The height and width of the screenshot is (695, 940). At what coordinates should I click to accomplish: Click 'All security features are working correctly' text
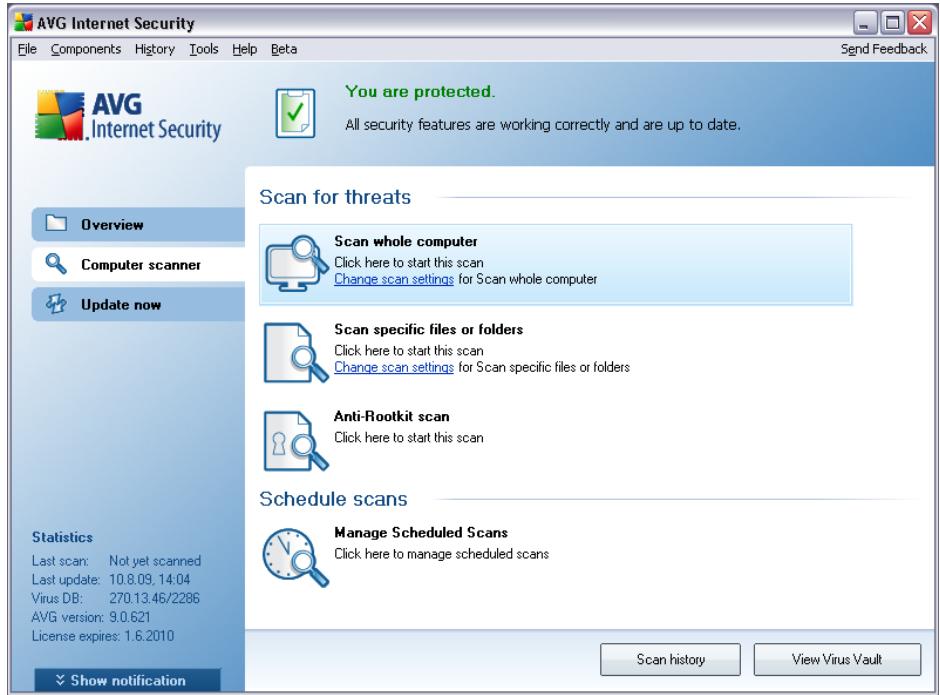(543, 125)
